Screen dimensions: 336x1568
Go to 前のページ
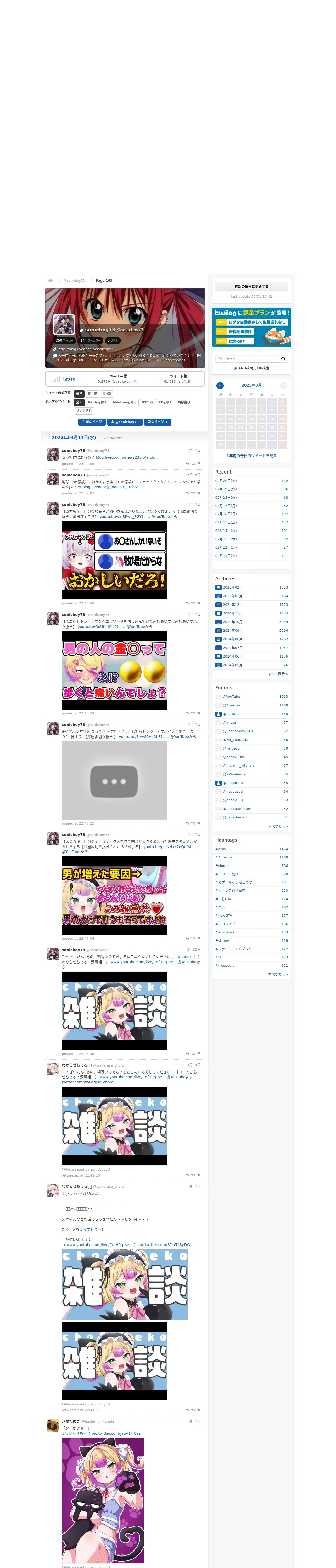(x=92, y=422)
